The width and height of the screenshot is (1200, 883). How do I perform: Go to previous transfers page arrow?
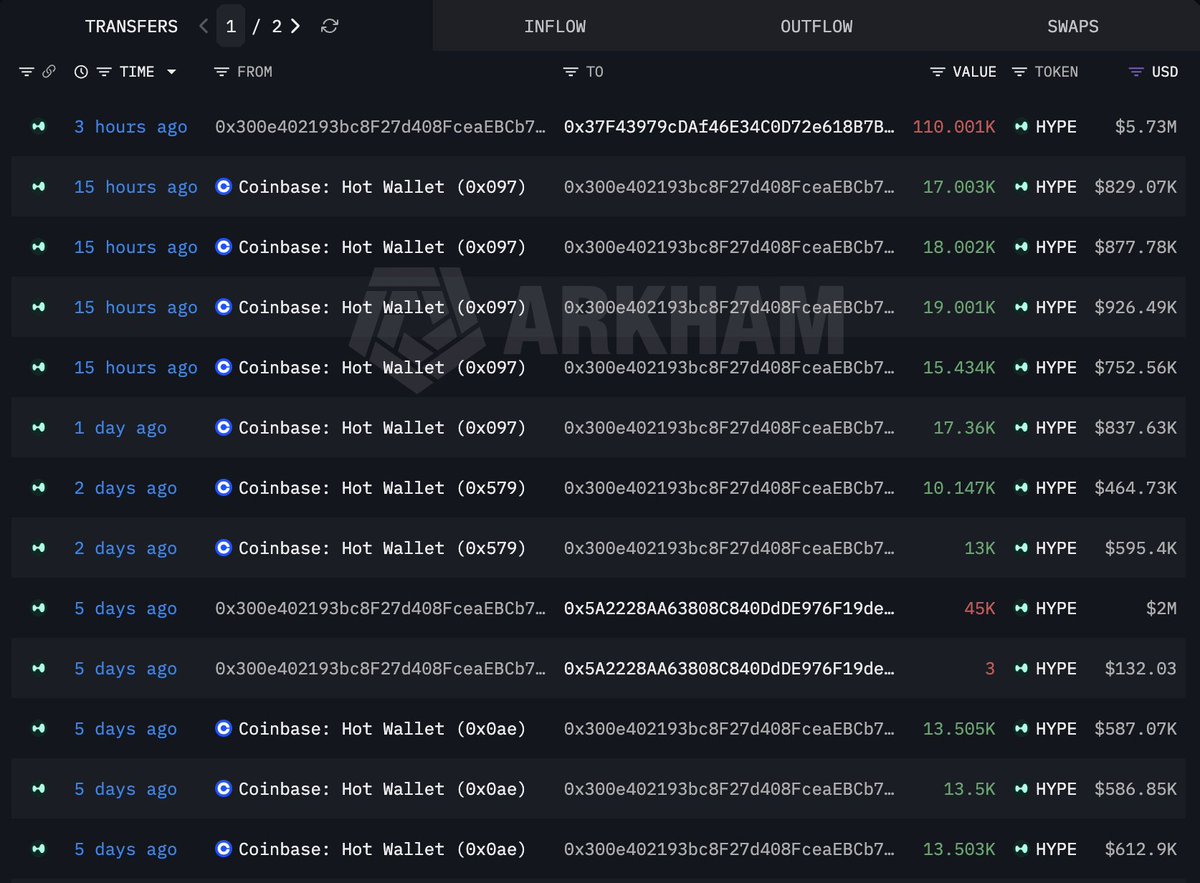[204, 26]
